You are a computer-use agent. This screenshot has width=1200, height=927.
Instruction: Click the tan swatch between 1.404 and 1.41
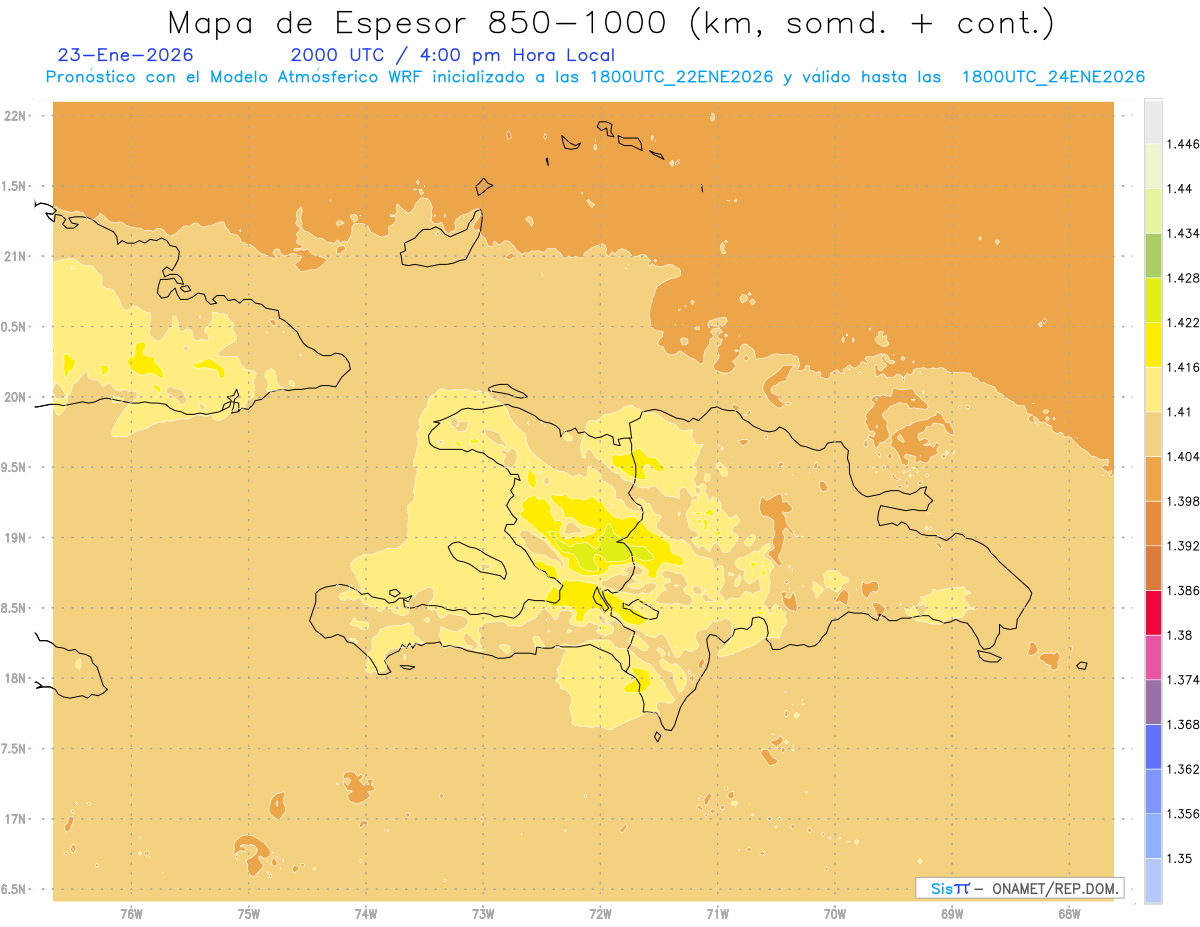[x=1153, y=433]
